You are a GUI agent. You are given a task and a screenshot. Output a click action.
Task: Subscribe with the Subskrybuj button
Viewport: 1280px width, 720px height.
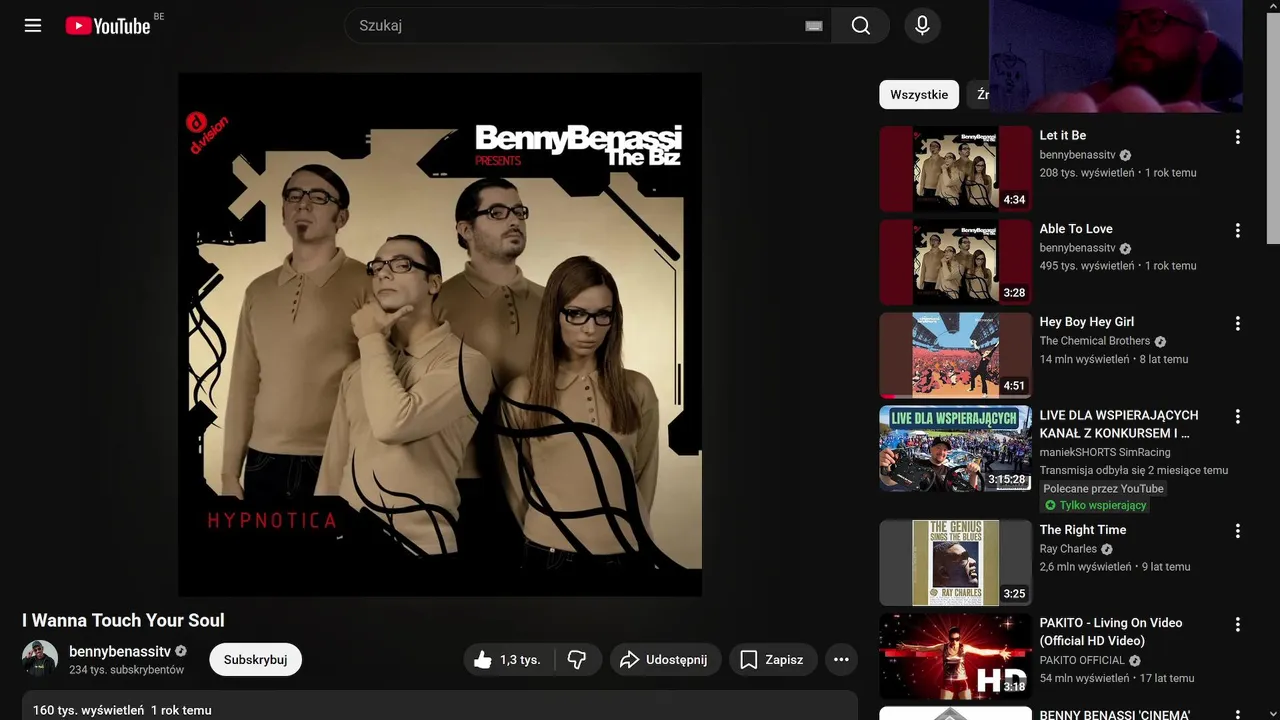[x=255, y=660]
